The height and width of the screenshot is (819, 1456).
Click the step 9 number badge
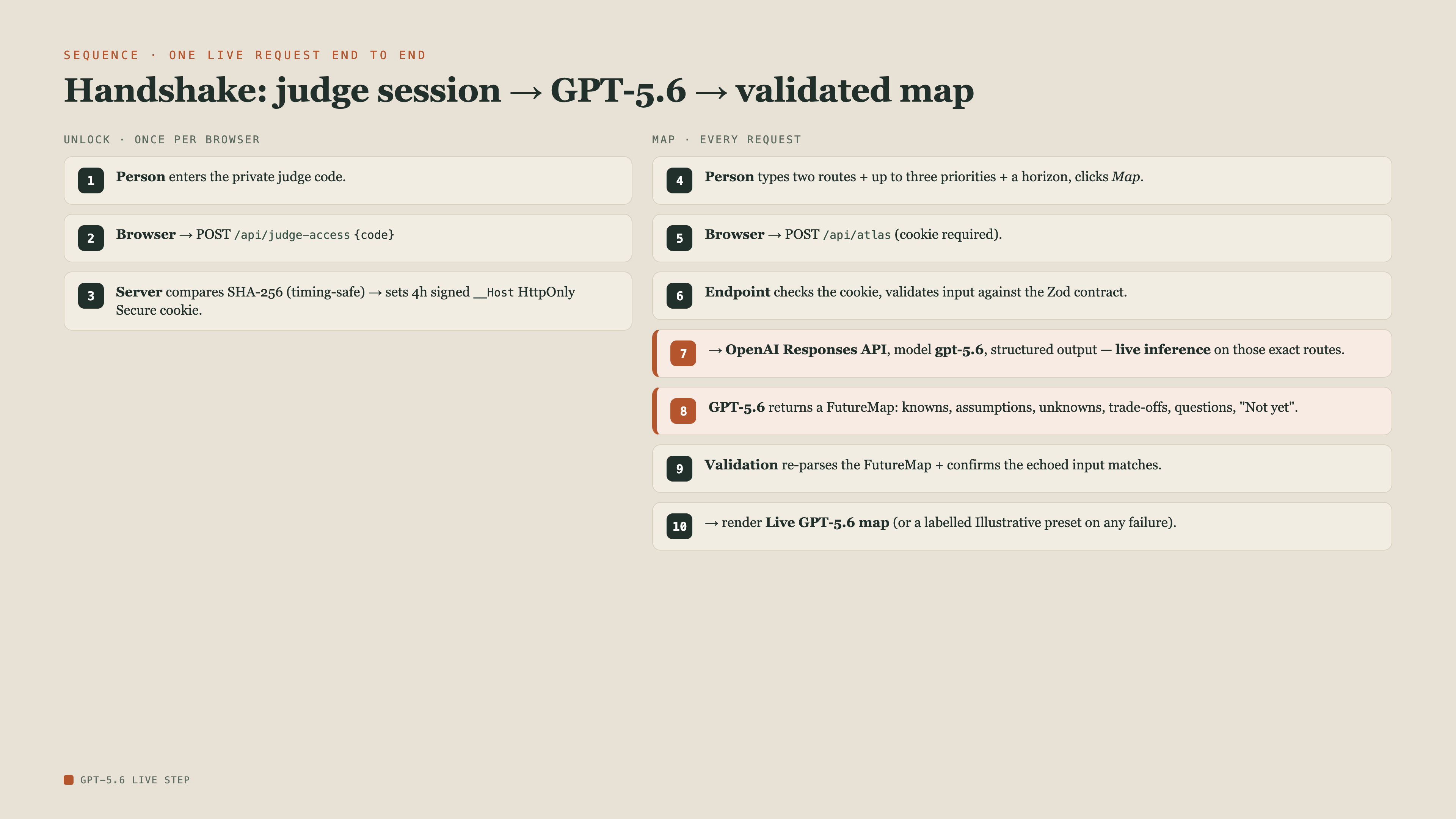point(679,469)
